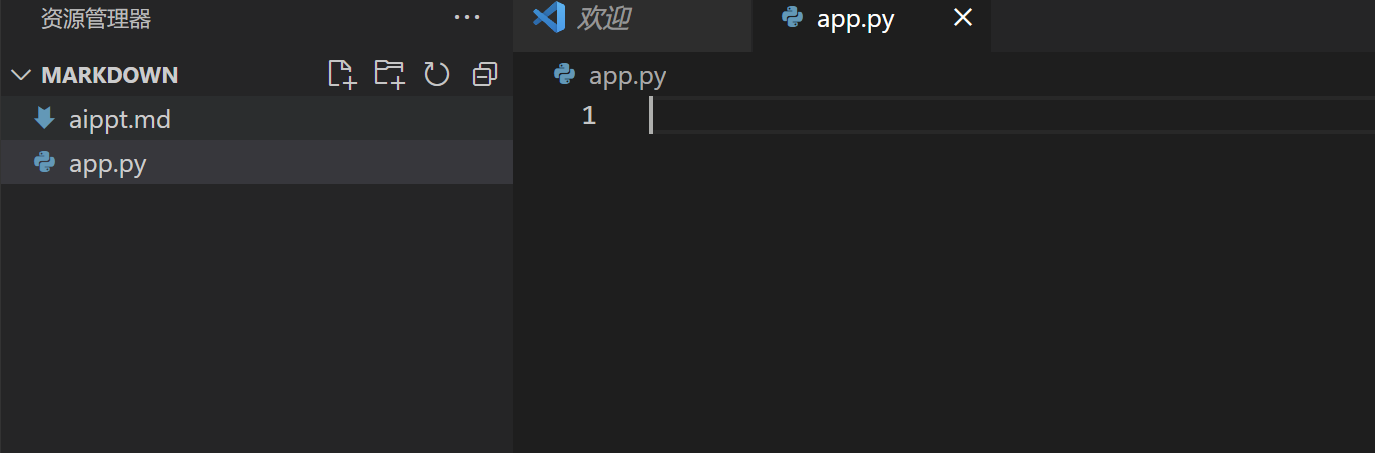
Task: Click the Python icon beside app.py in explorer
Action: 44,162
